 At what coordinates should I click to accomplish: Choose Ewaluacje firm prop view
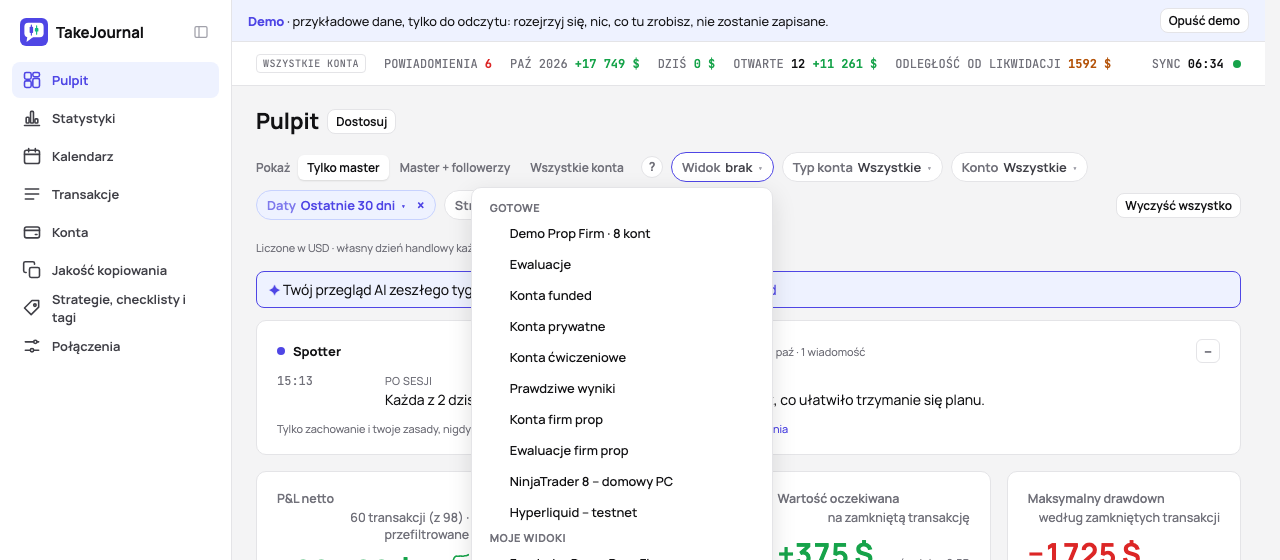(x=622, y=450)
